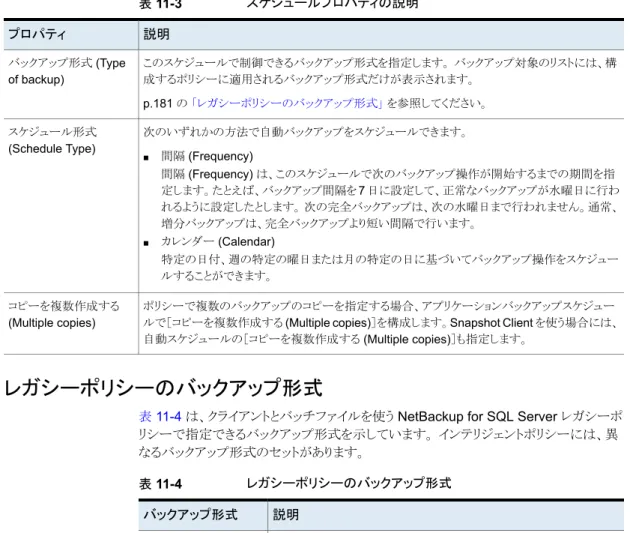630x533 pixels.
Task: Click the paragraph starting ポリシーで複数のバックアップ
Action: (380, 323)
